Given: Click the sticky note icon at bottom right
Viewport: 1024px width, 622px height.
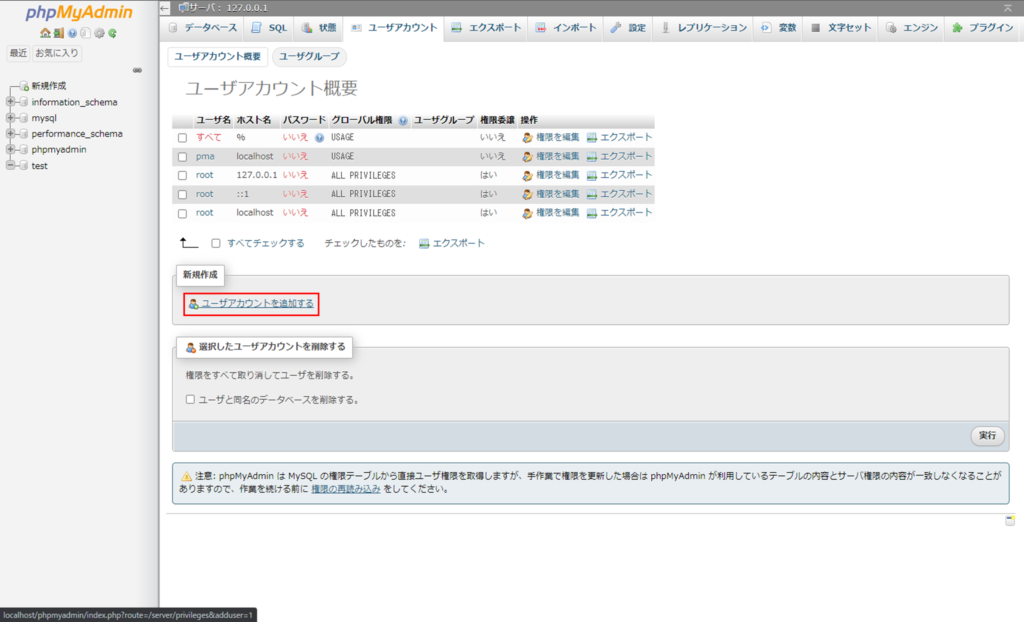Looking at the screenshot, I should pyautogui.click(x=1010, y=520).
